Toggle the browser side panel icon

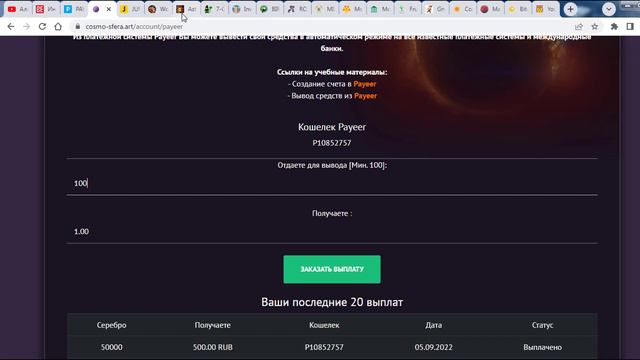coord(630,27)
